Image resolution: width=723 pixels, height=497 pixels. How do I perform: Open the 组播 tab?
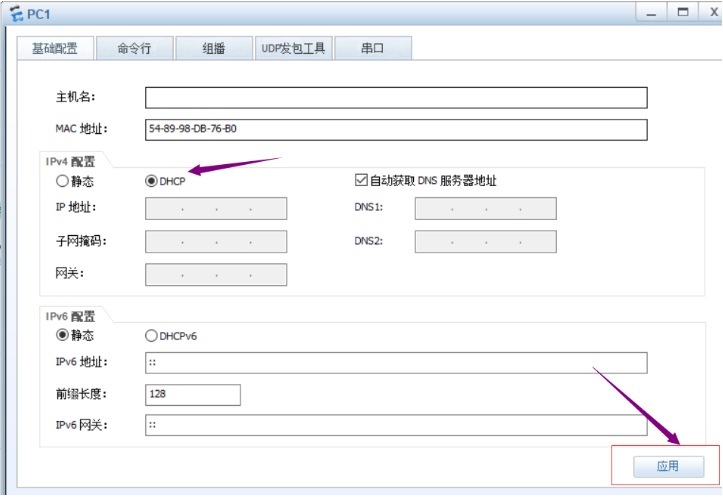point(214,48)
